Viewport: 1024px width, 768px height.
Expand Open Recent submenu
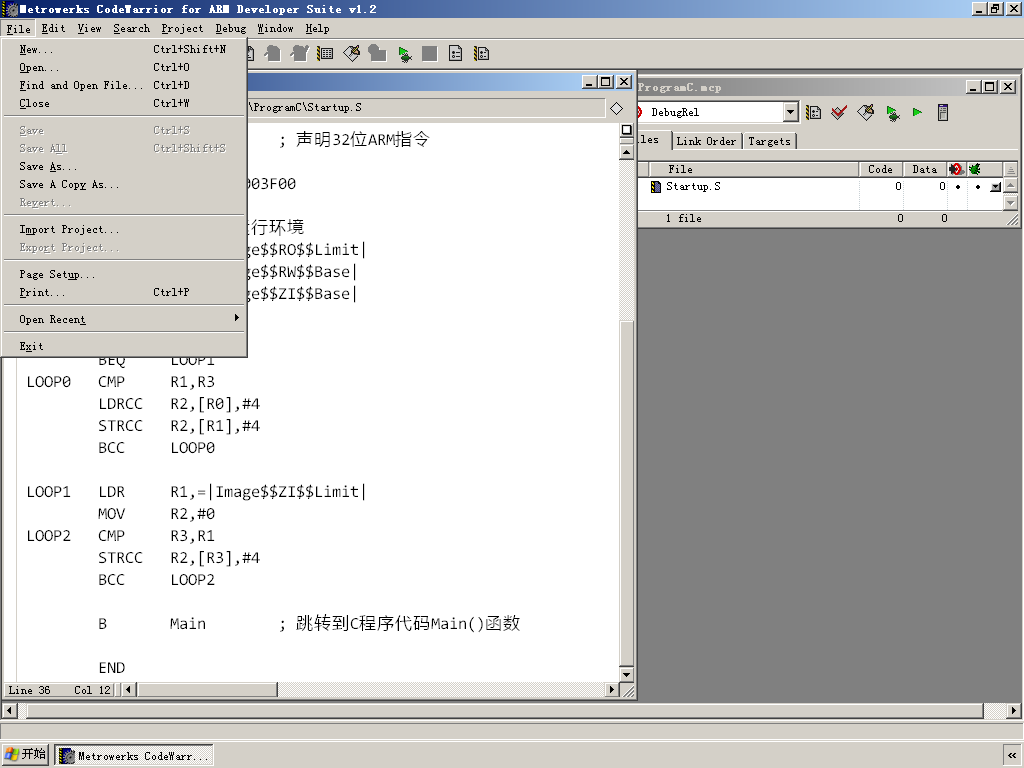click(x=124, y=319)
